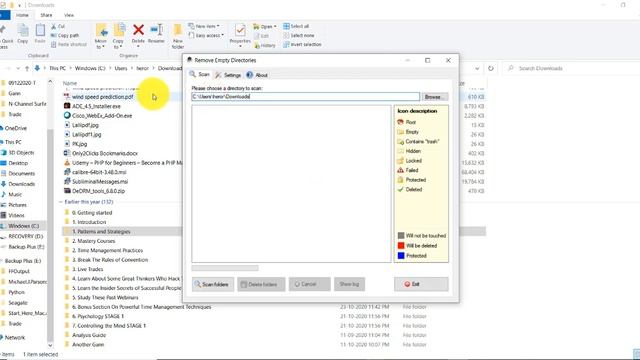
Task: Select Cisco_WebEx_Add-On.exe file
Action: tap(102, 116)
